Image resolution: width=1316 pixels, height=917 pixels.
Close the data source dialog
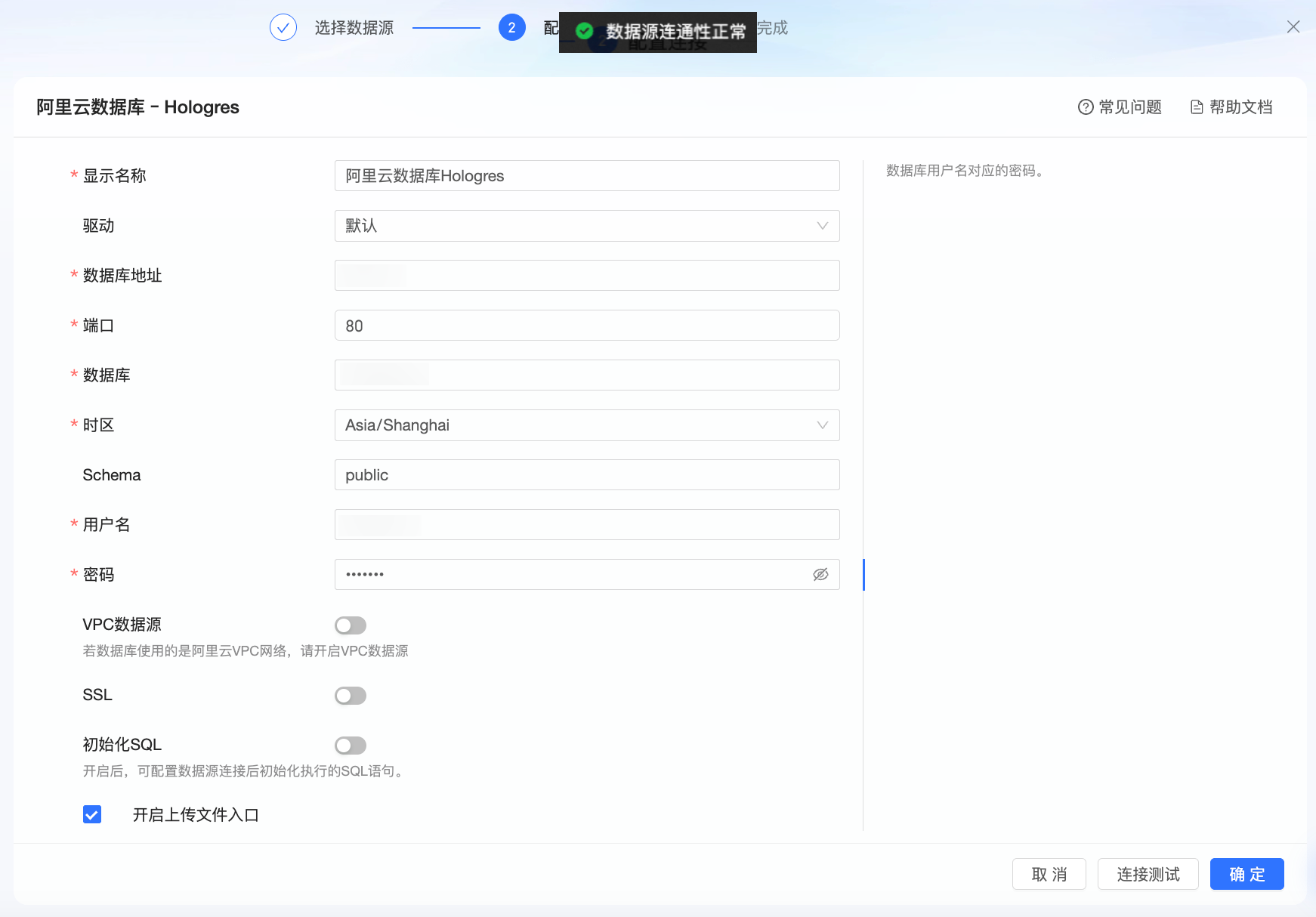click(1293, 27)
